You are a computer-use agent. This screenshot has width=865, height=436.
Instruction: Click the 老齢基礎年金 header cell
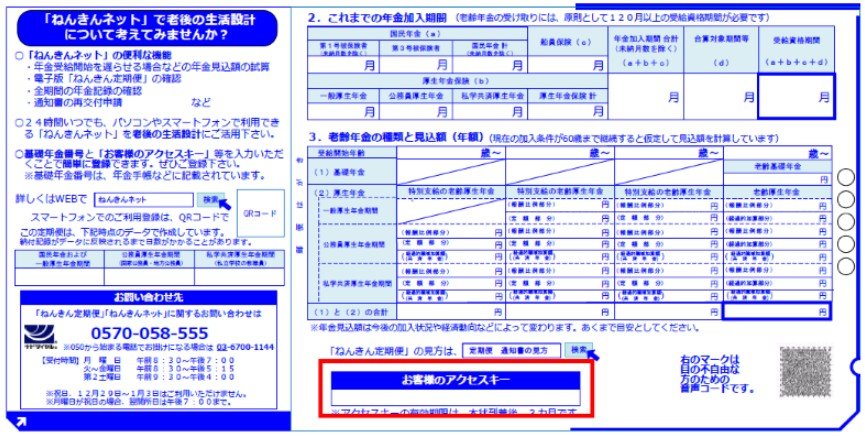tap(777, 166)
